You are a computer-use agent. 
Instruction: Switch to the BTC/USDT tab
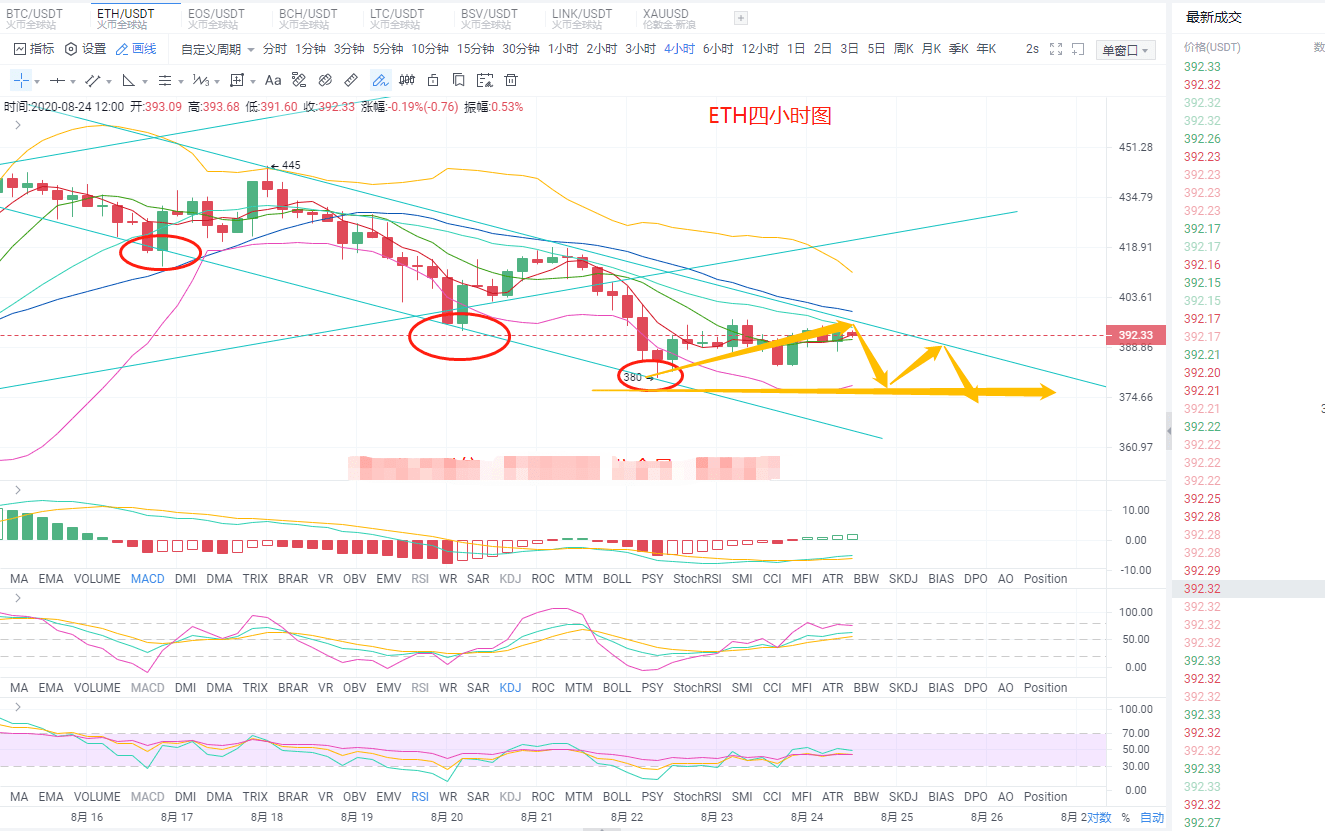35,18
